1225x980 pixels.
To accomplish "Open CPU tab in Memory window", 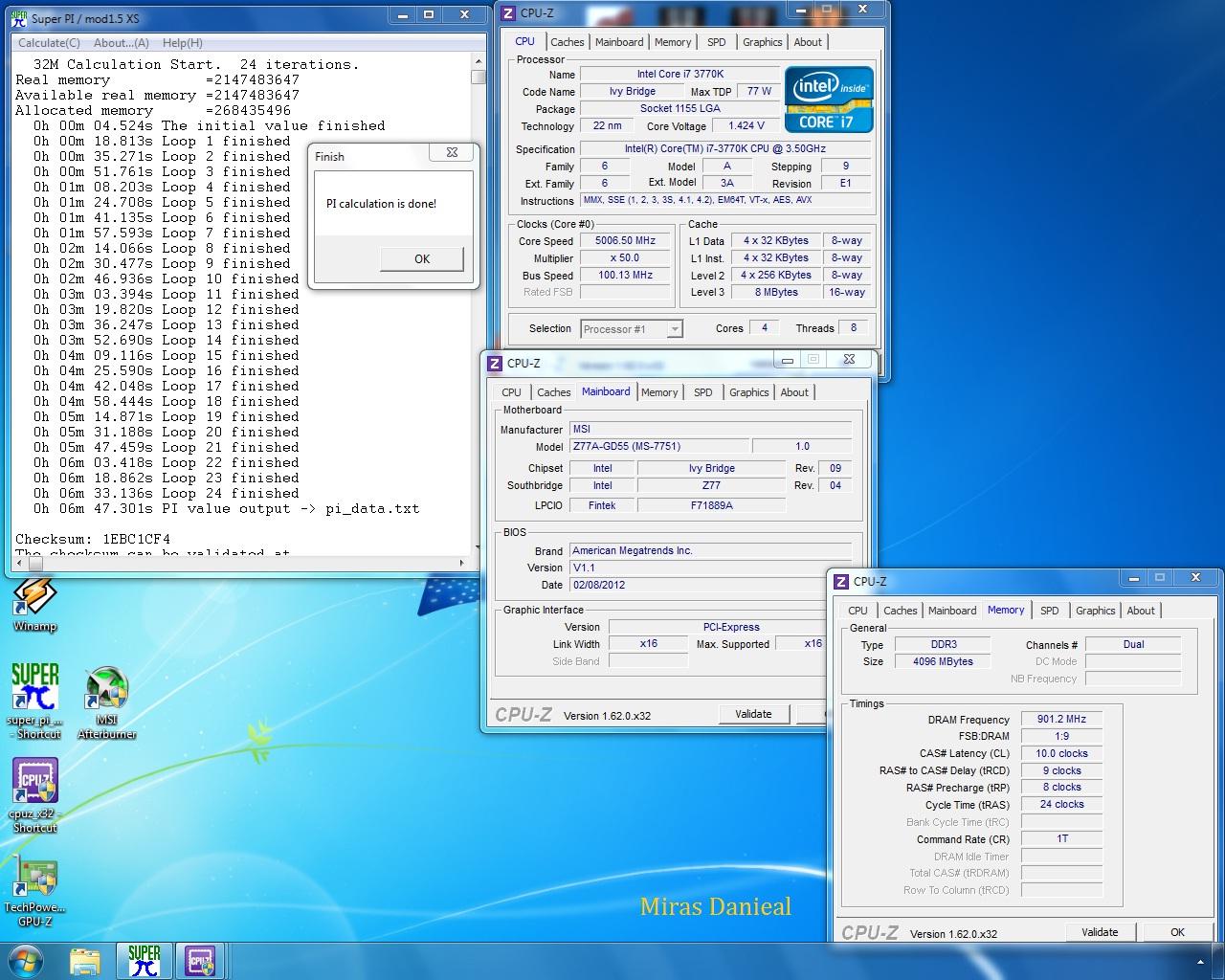I will point(858,611).
